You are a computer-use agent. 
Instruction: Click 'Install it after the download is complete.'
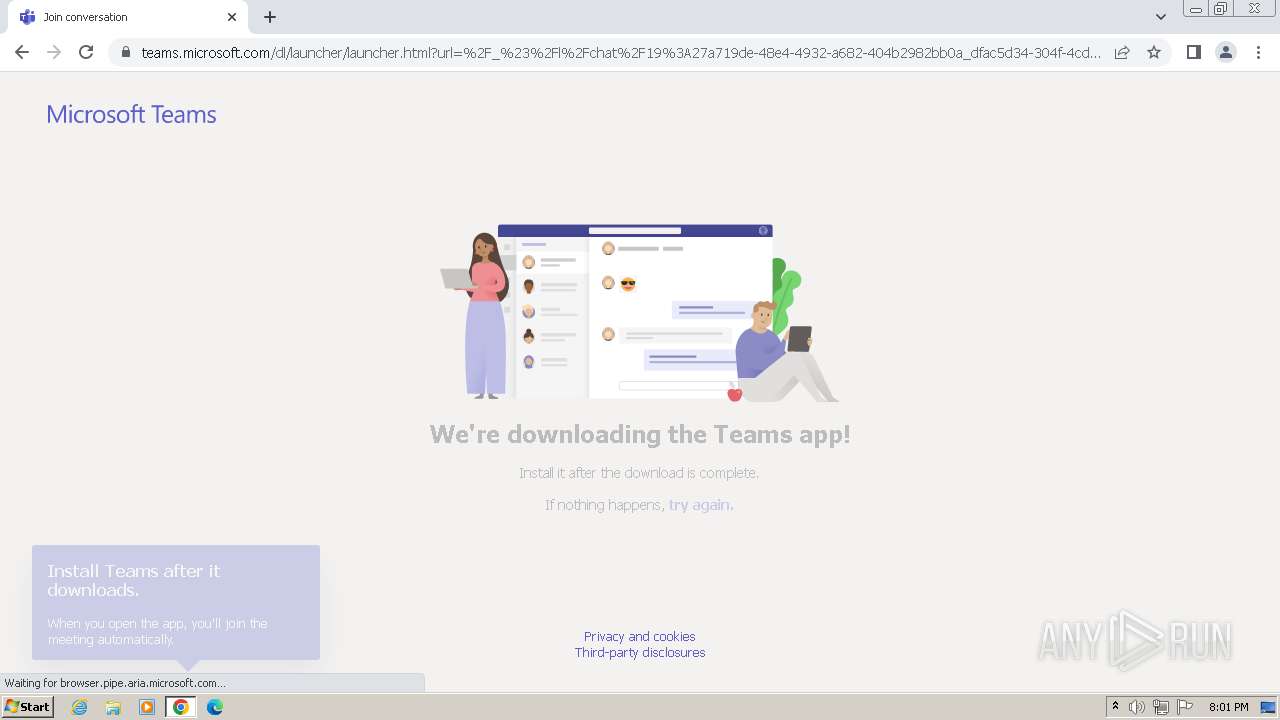tap(639, 473)
